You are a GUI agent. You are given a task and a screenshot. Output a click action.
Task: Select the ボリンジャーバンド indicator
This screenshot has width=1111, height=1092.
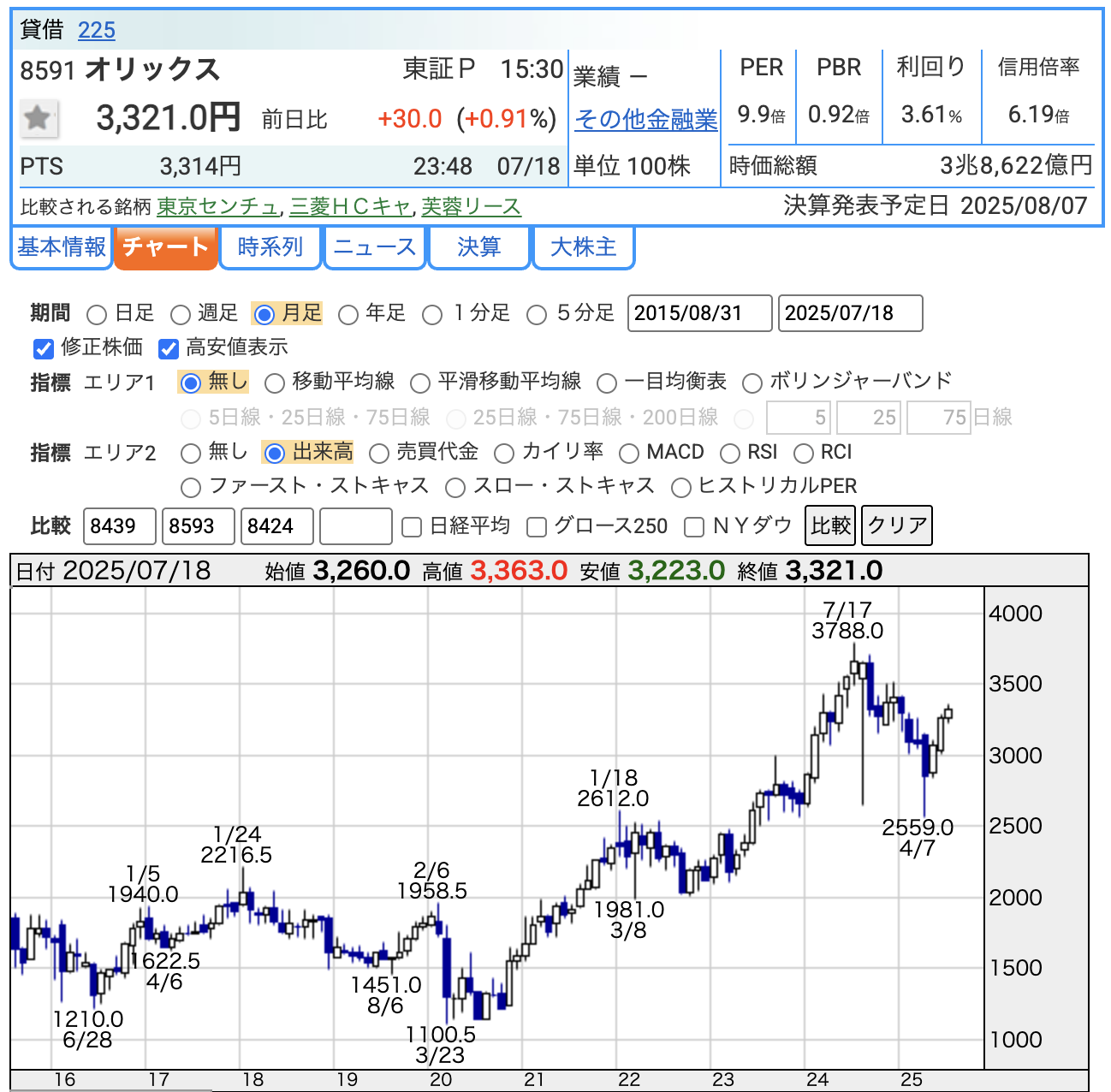click(x=752, y=383)
